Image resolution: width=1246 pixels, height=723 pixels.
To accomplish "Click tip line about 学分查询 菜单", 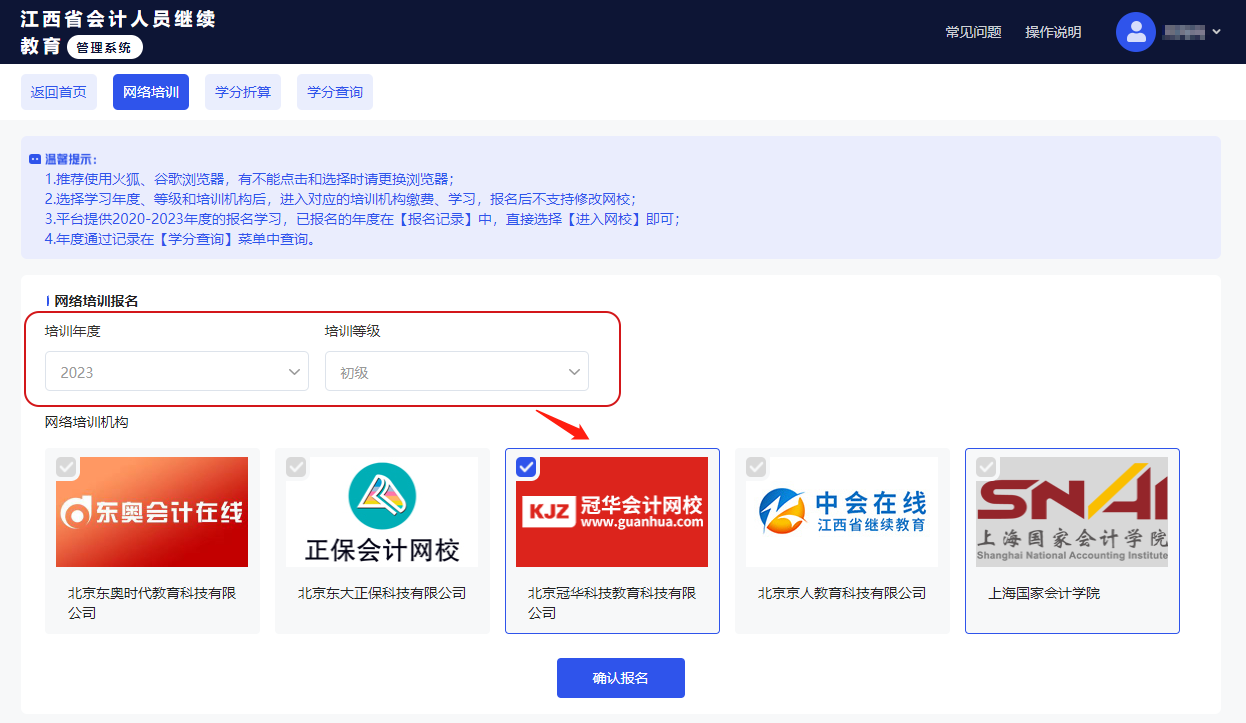I will pyautogui.click(x=180, y=239).
